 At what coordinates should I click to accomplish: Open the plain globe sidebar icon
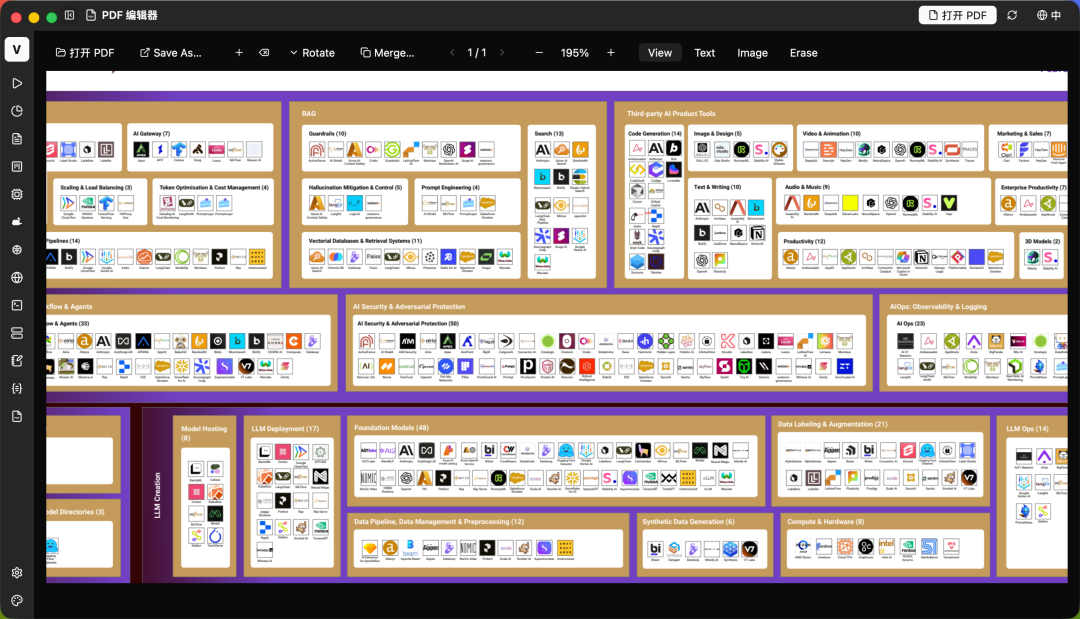17,277
